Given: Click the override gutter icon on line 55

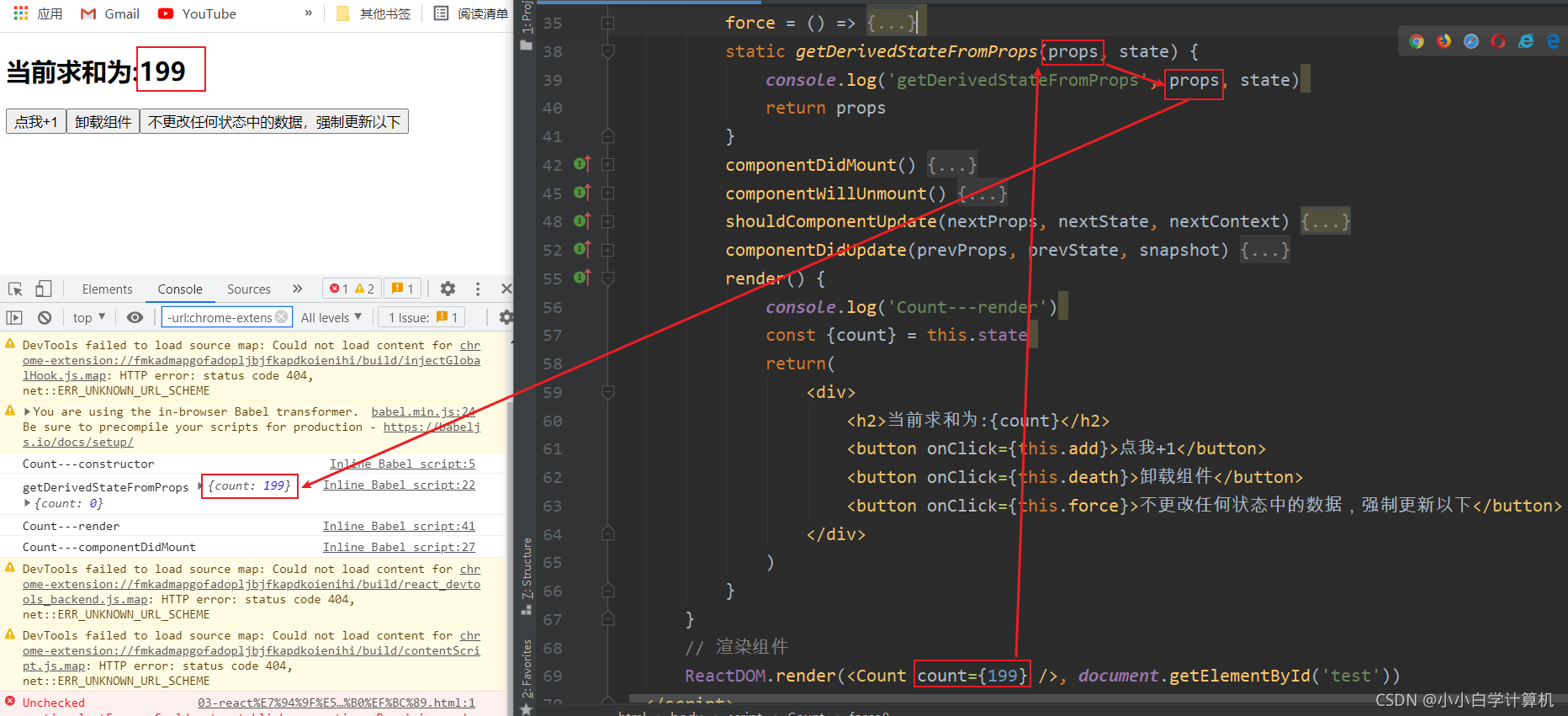Looking at the screenshot, I should (581, 278).
